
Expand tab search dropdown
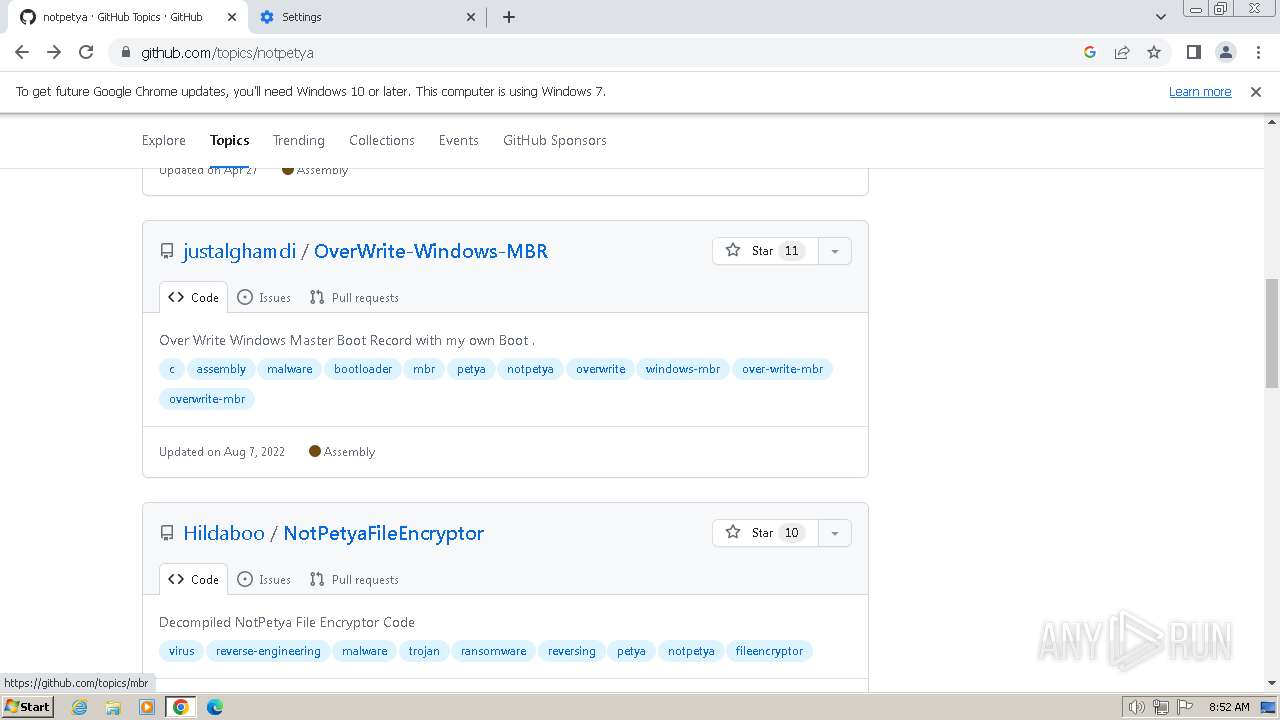click(x=1160, y=17)
